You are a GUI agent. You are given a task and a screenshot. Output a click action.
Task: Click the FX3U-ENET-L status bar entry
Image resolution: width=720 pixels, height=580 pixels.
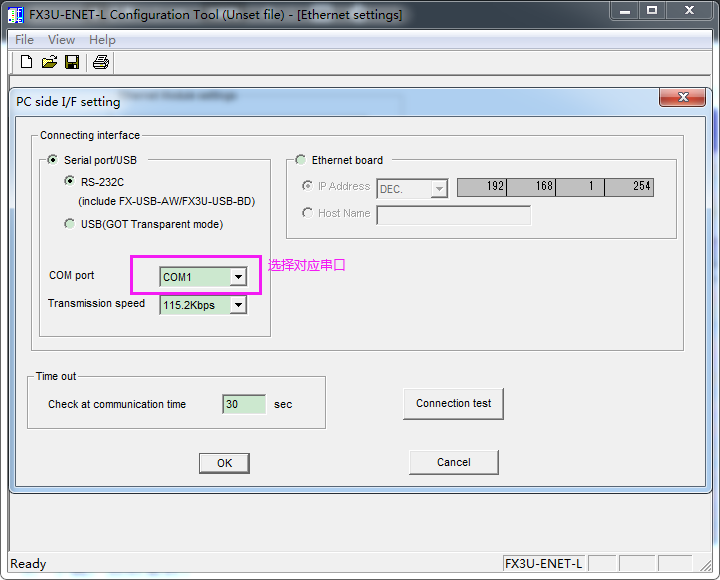click(x=544, y=563)
